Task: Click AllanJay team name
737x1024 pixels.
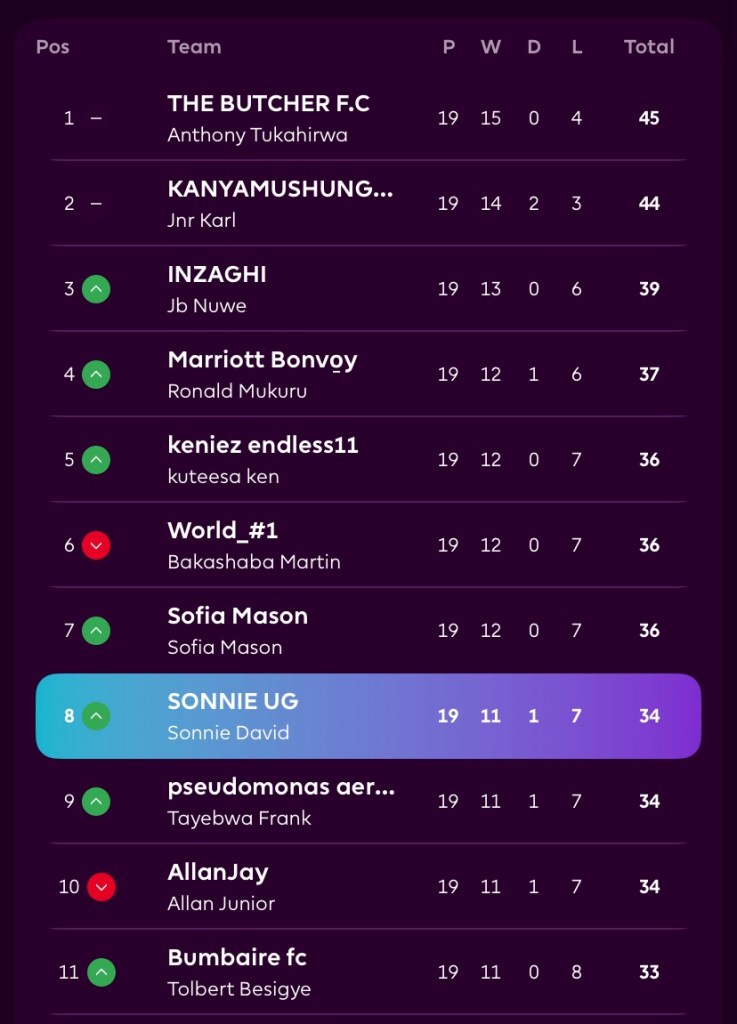Action: [218, 872]
